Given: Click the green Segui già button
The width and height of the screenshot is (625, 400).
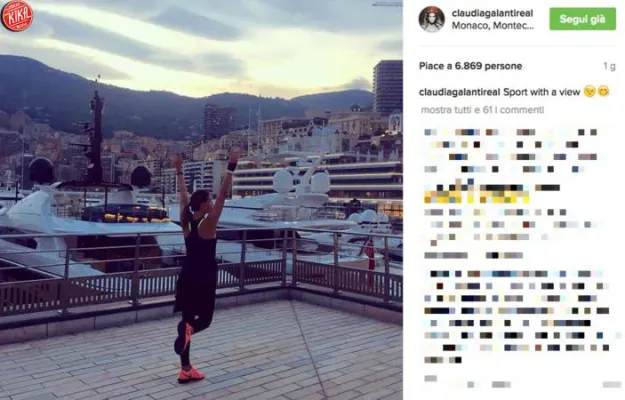Looking at the screenshot, I should [x=582, y=19].
